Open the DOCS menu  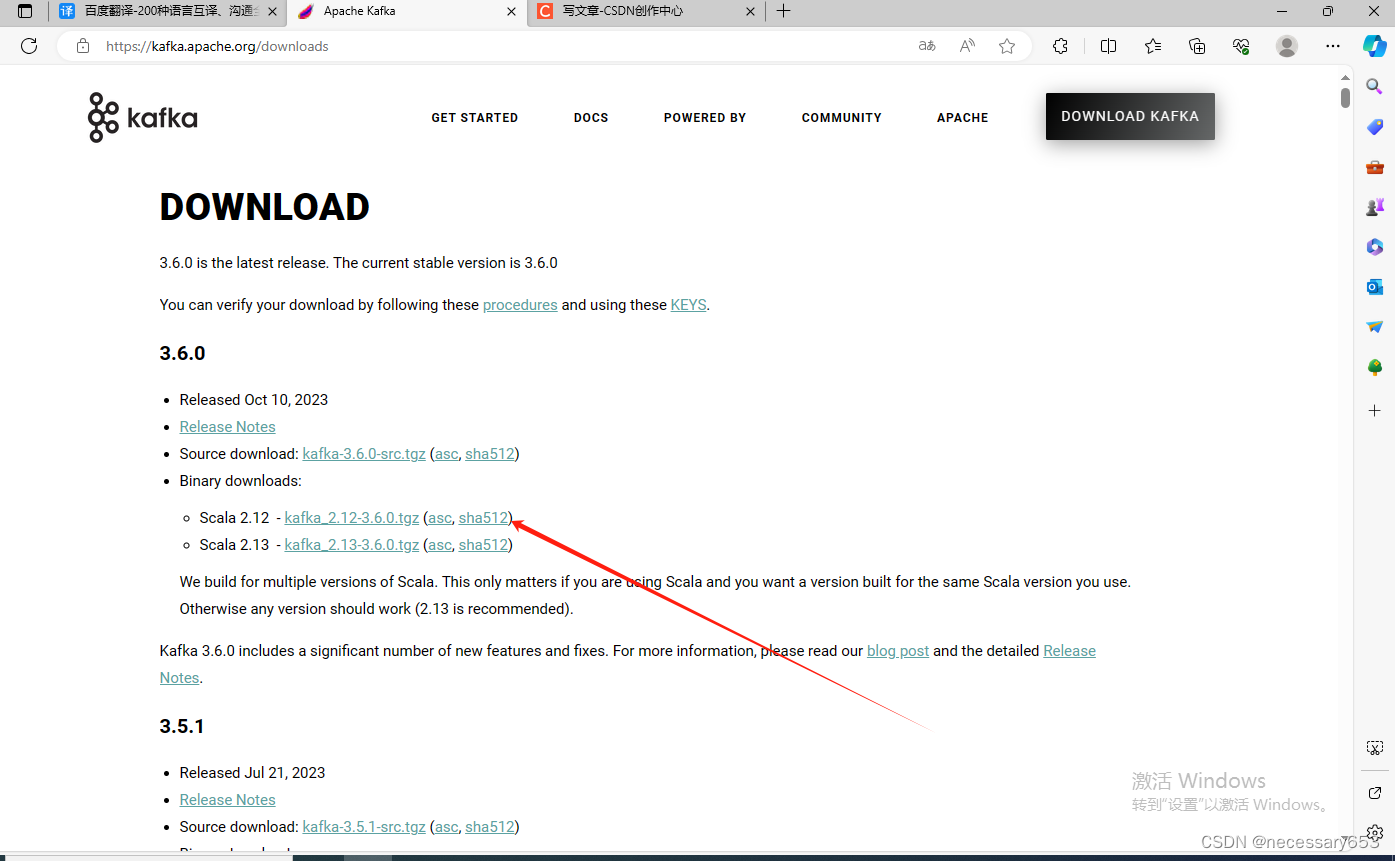pos(591,118)
